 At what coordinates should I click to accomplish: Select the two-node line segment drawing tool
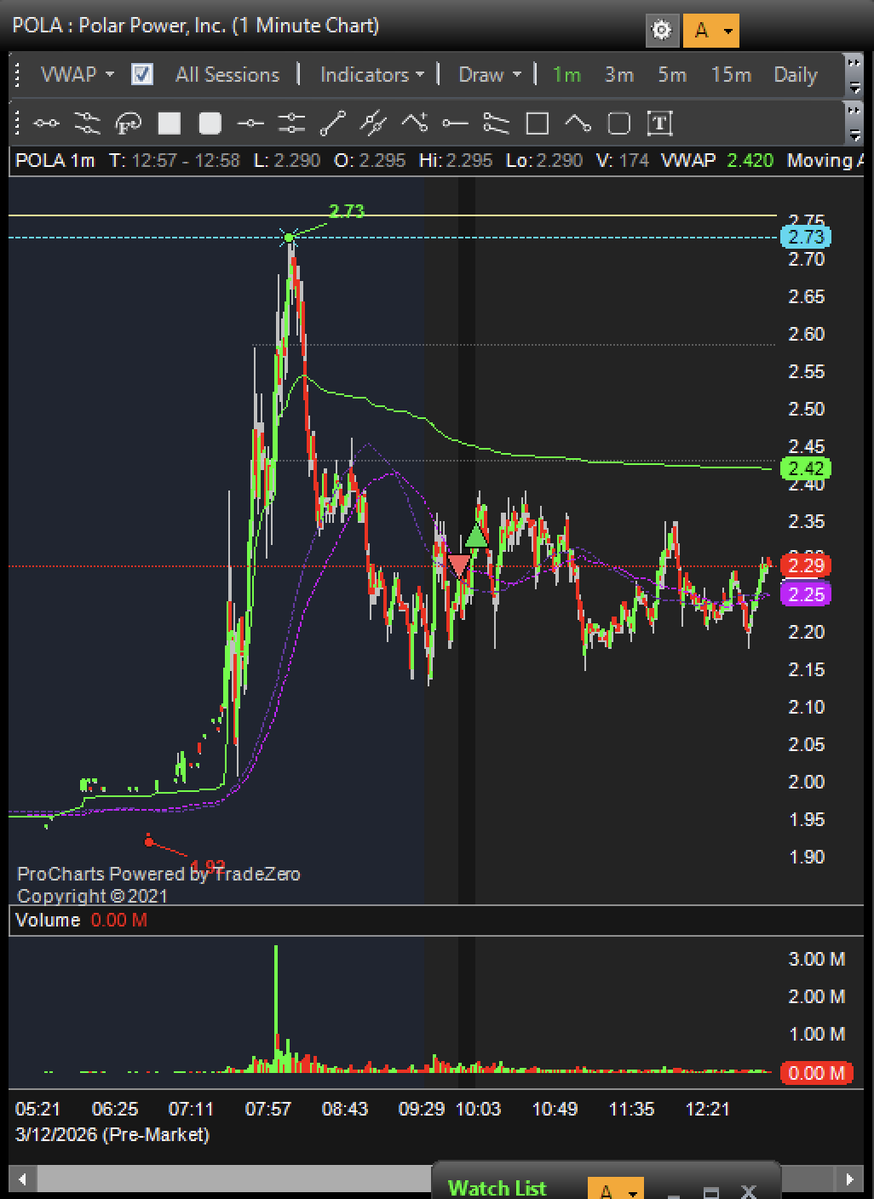pos(46,123)
